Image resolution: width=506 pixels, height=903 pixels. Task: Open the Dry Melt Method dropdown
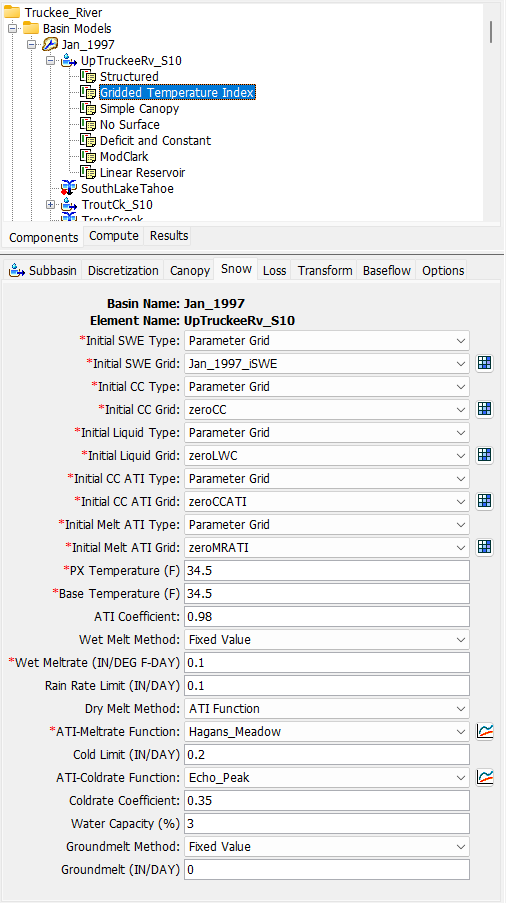(327, 708)
